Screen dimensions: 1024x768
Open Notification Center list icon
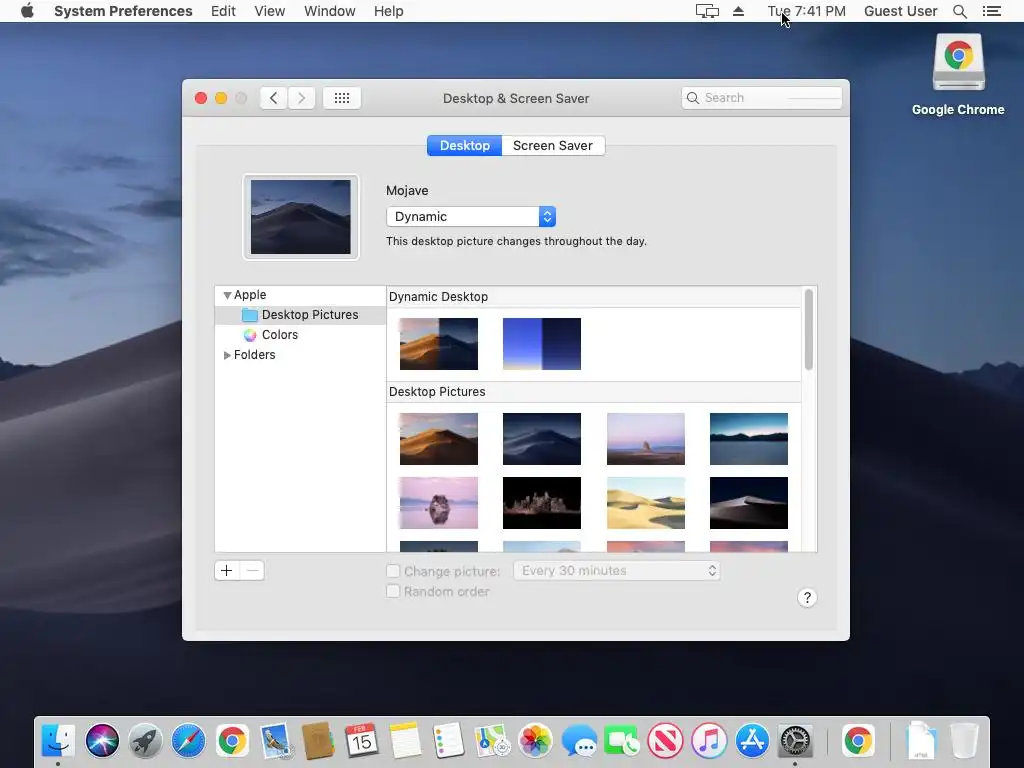tap(991, 11)
